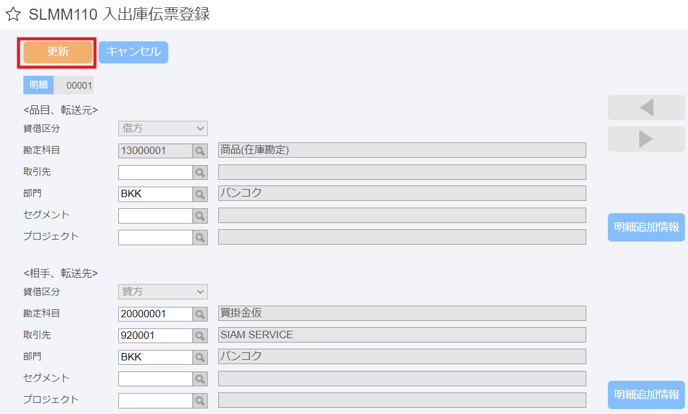The height and width of the screenshot is (414, 688).
Task: Open upper 明細追加情報 button
Action: (646, 227)
